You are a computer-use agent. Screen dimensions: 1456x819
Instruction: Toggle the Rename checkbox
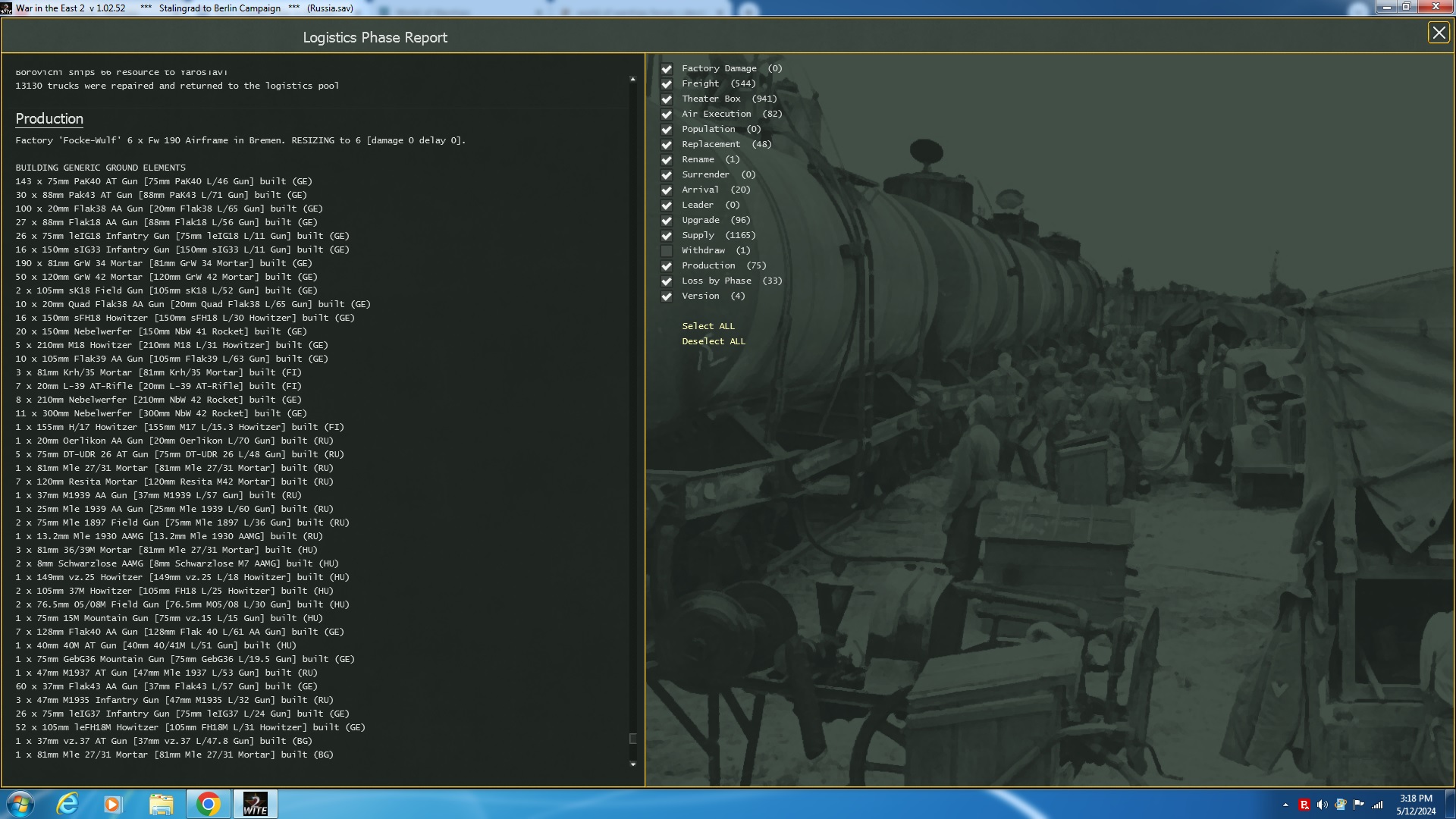click(667, 160)
